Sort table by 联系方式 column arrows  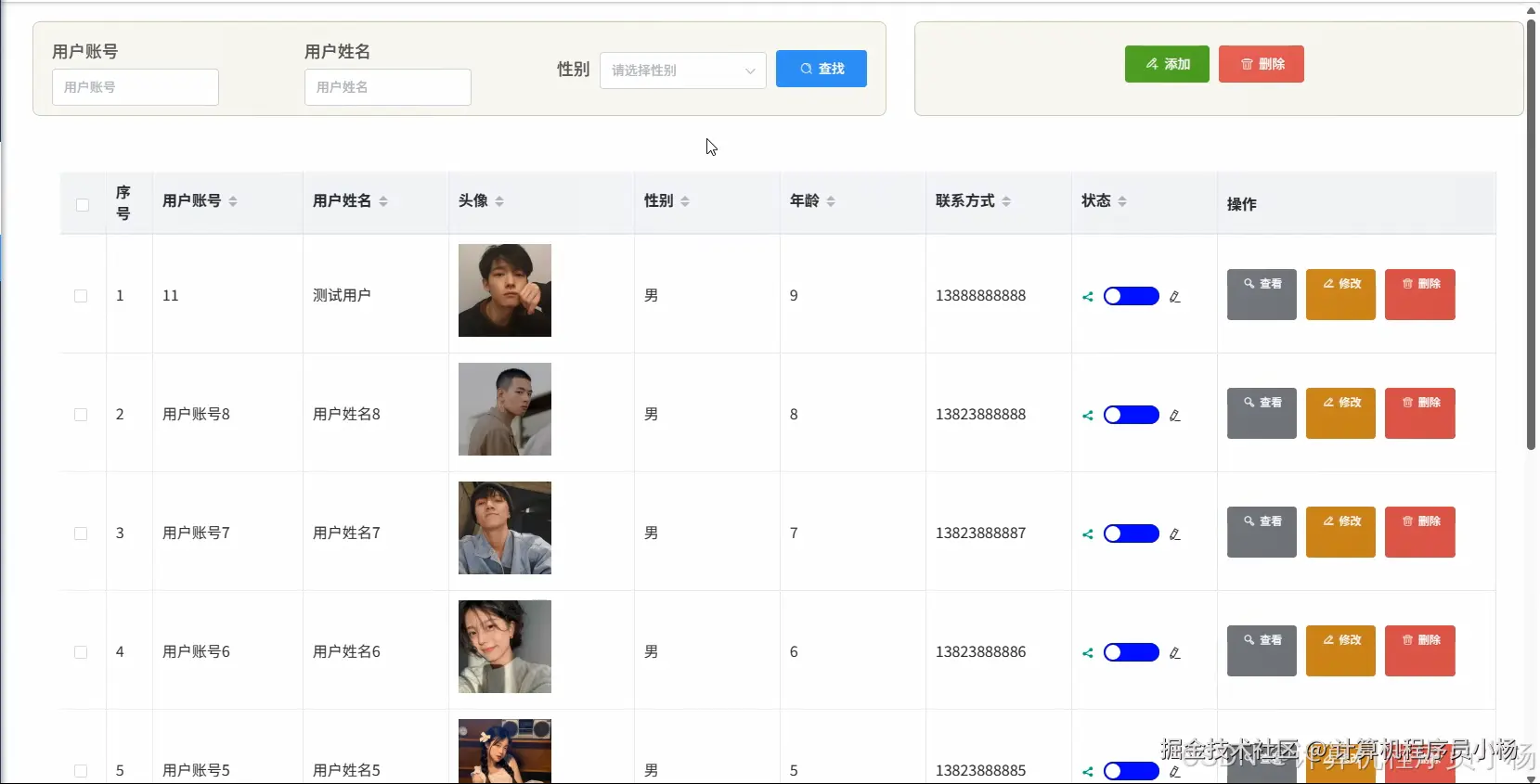pyautogui.click(x=1006, y=201)
